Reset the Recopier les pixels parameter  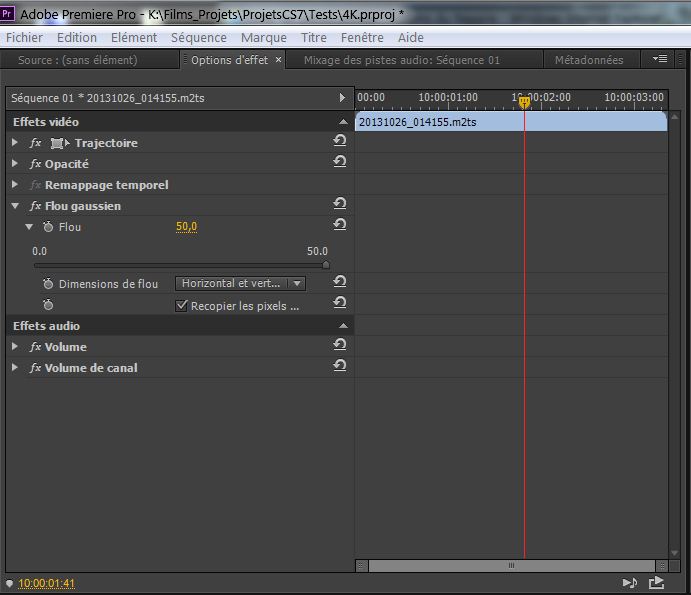[x=339, y=303]
